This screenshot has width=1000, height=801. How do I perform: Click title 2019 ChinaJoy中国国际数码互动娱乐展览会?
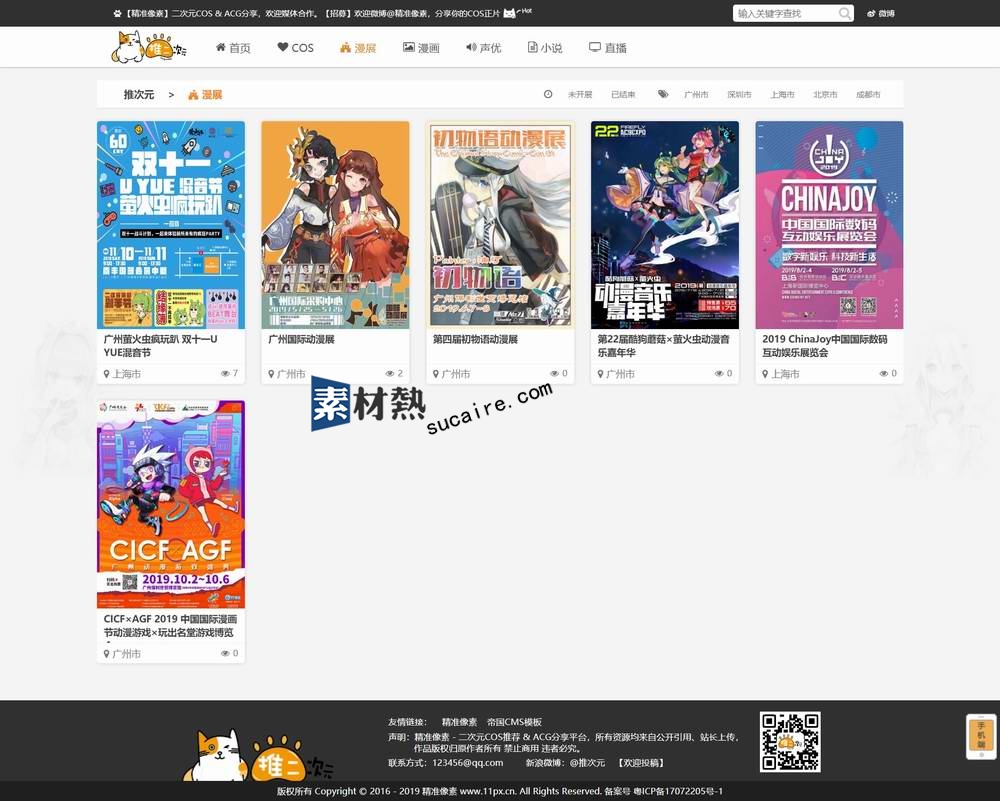coord(825,346)
